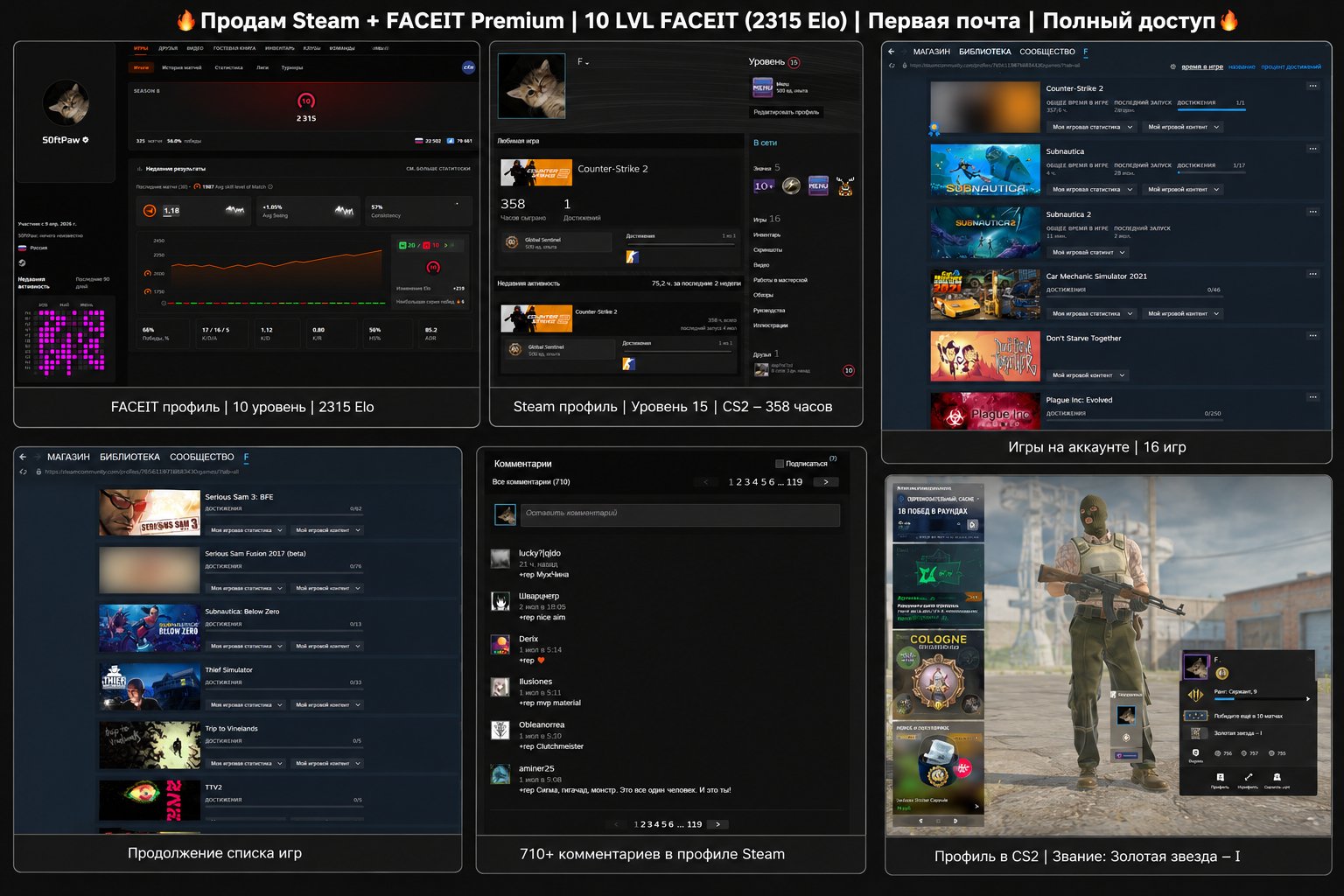This screenshot has height=896, width=1344.
Task: Click the MENU badge in Steam badges row
Action: pos(818,185)
